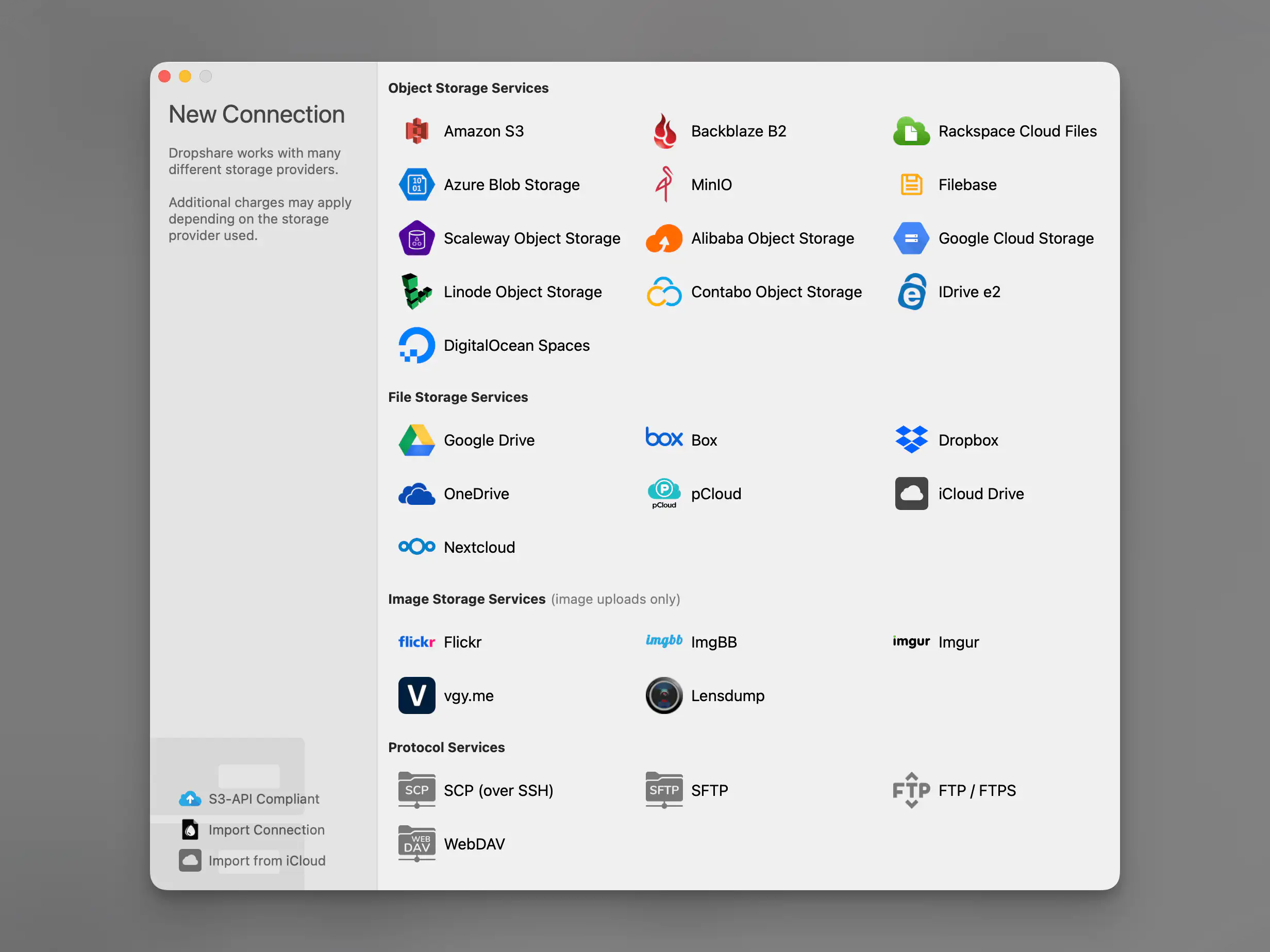Click the Google Drive label
This screenshot has width=1270, height=952.
click(489, 440)
